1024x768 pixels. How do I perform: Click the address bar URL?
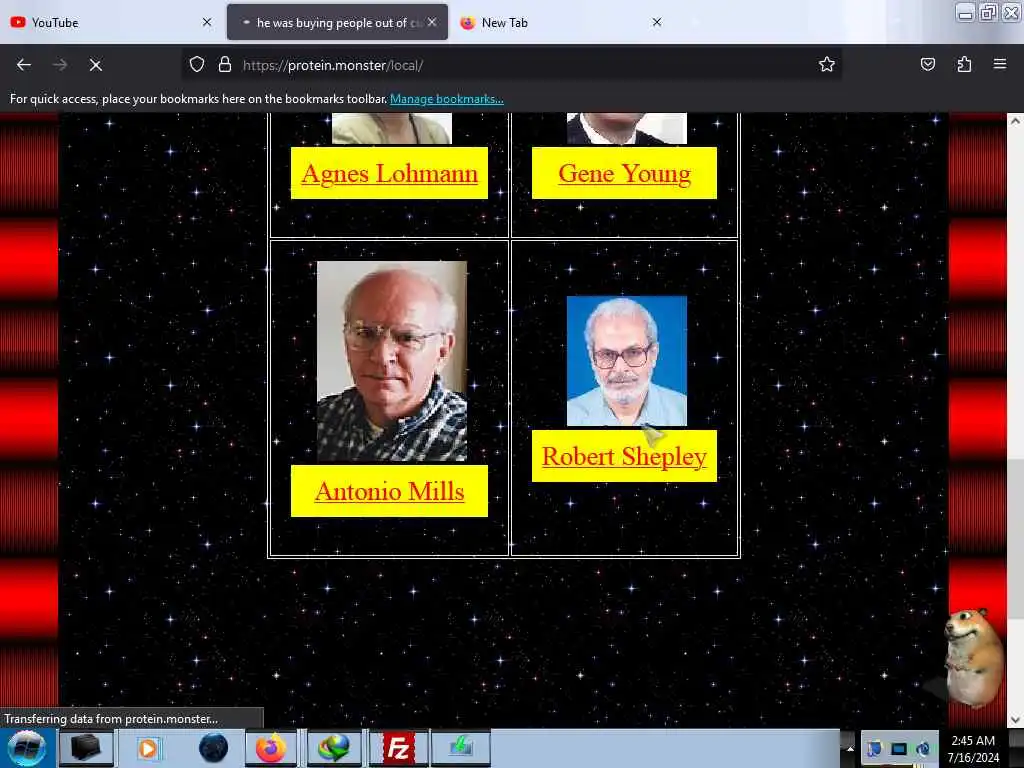click(333, 65)
